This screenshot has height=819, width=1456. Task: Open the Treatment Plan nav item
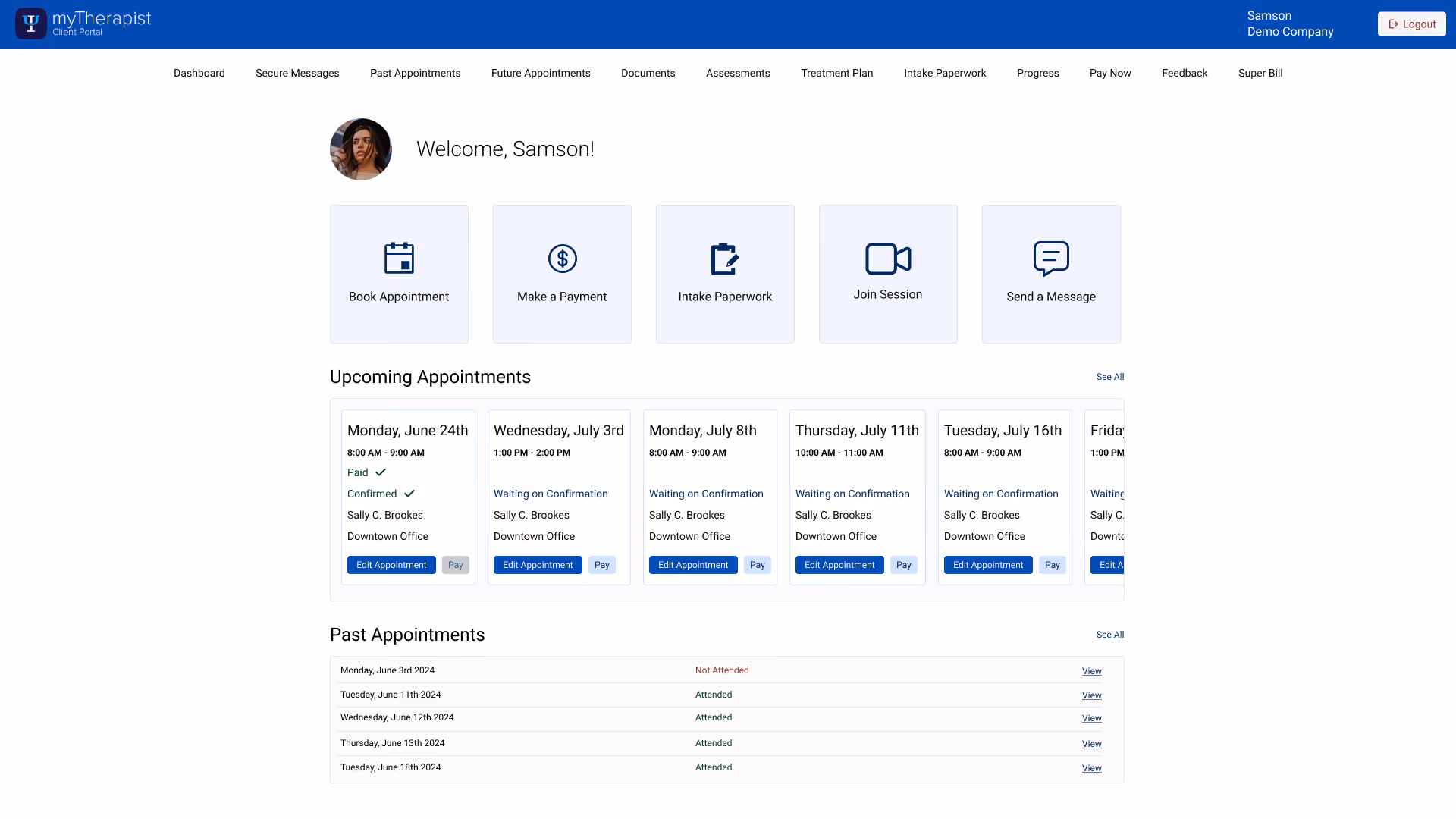click(x=837, y=73)
